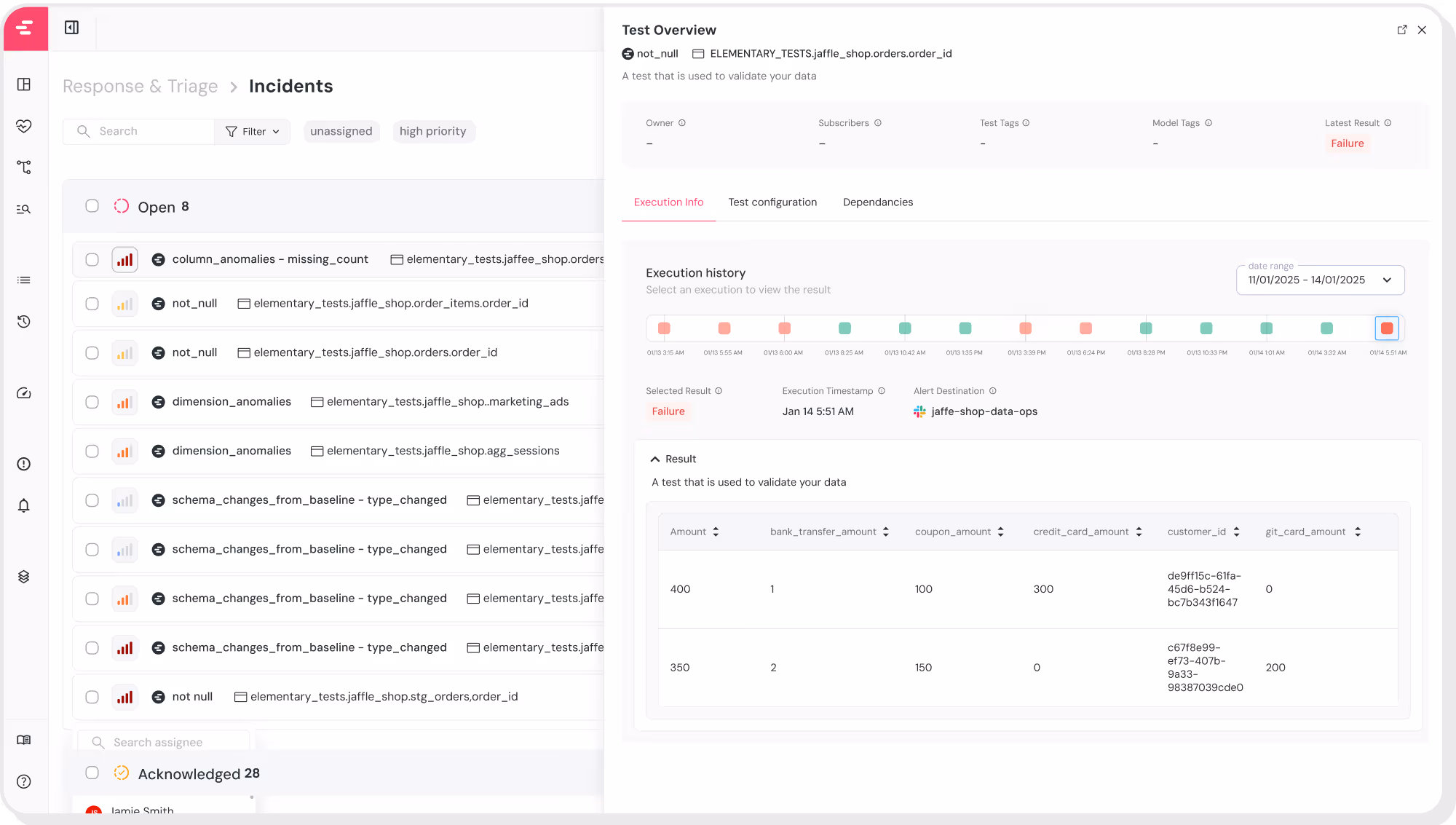Click the high priority filter chip
1456x825 pixels.
coord(432,132)
